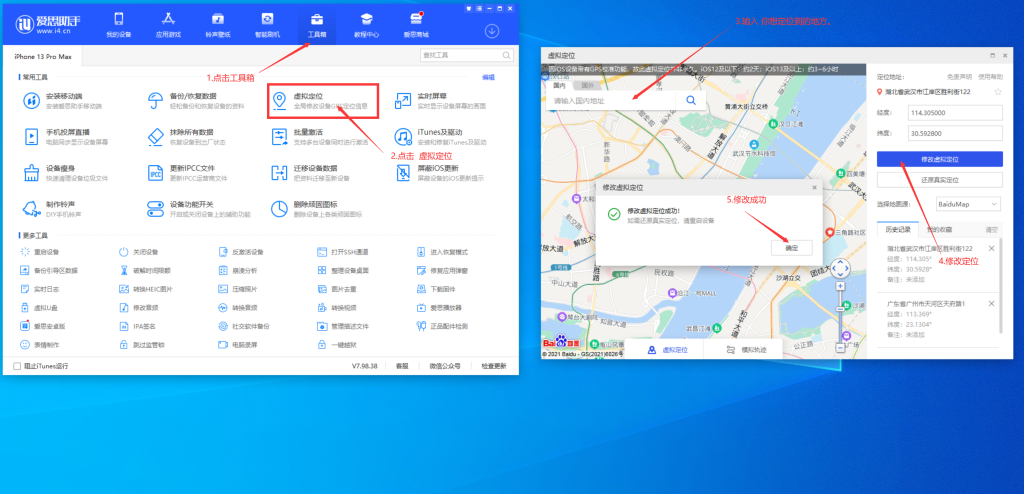Confirm dialog with 确定 button
Image resolution: width=1024 pixels, height=494 pixels.
coord(791,248)
